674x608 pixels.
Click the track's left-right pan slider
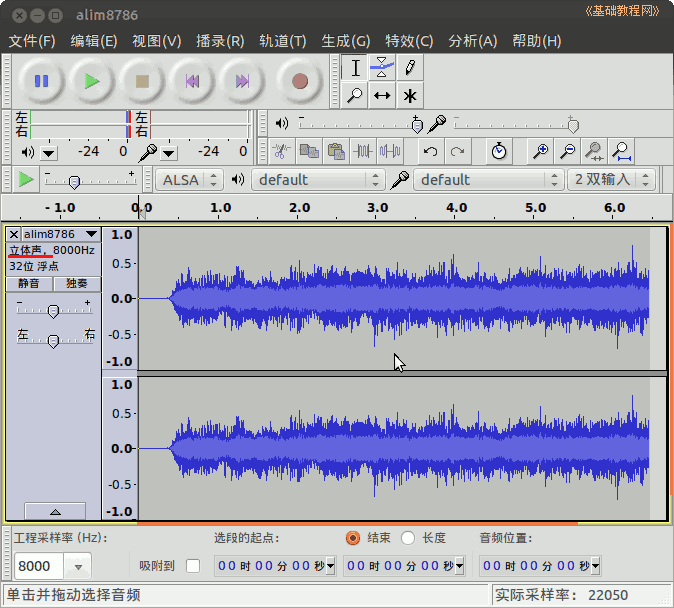53,341
